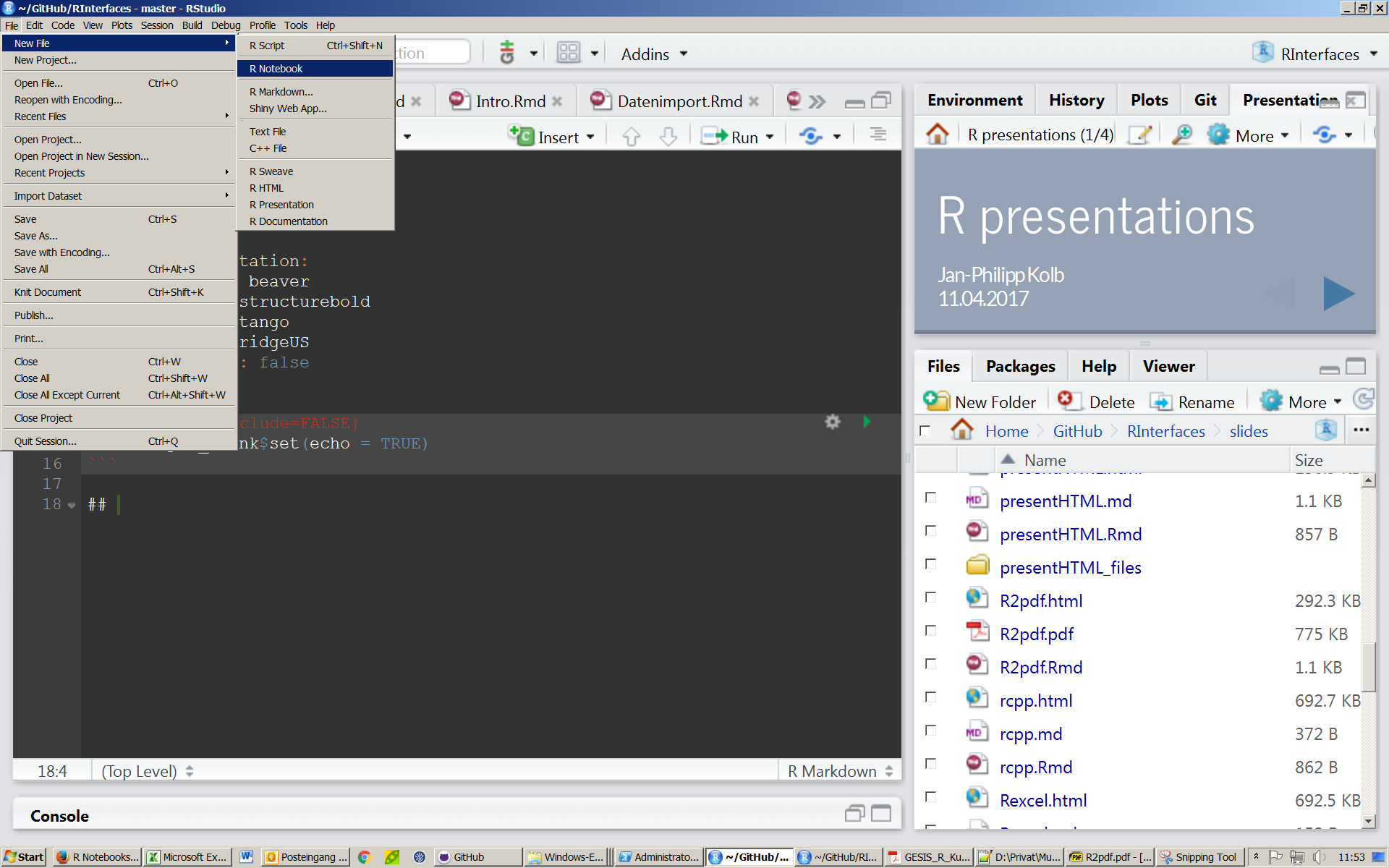Click the New Folder icon

(936, 401)
